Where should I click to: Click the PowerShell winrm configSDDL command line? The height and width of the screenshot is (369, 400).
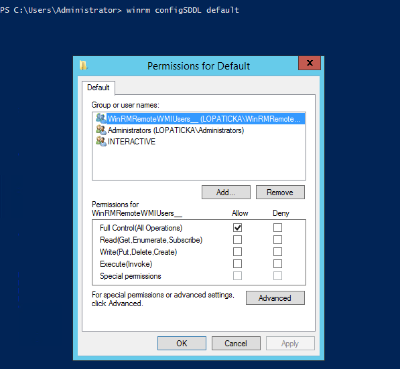point(120,10)
